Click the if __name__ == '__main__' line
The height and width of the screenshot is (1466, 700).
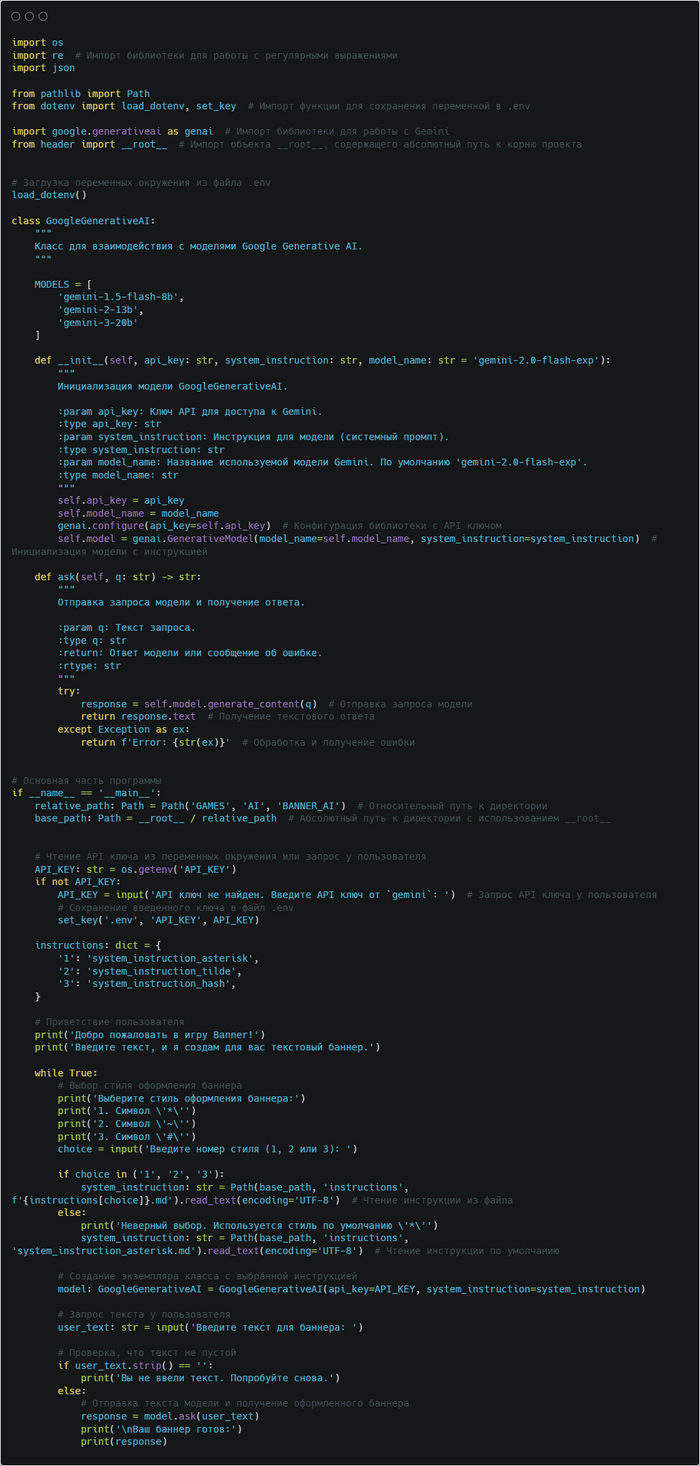(x=77, y=792)
